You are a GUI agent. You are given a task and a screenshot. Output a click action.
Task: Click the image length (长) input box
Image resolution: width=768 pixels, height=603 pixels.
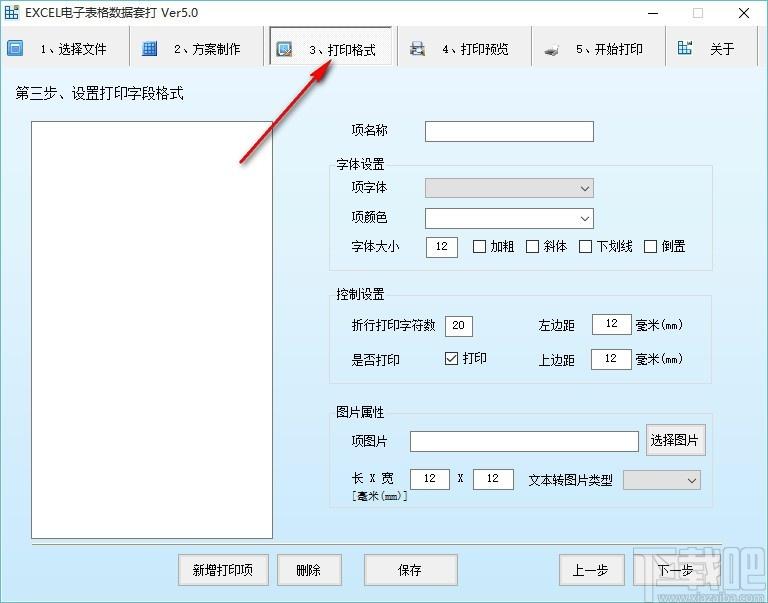coord(430,479)
